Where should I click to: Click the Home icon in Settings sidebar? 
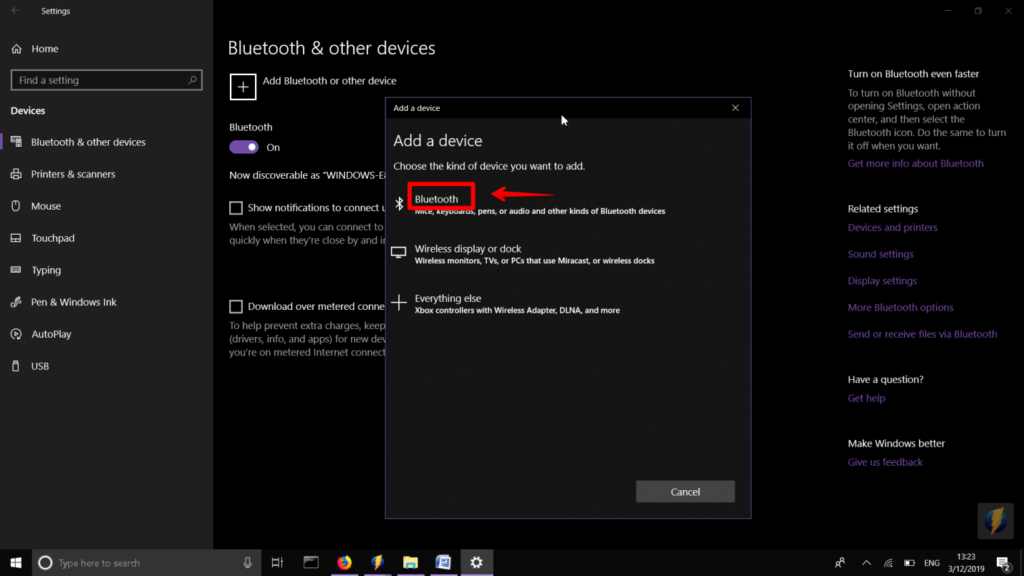[x=16, y=49]
